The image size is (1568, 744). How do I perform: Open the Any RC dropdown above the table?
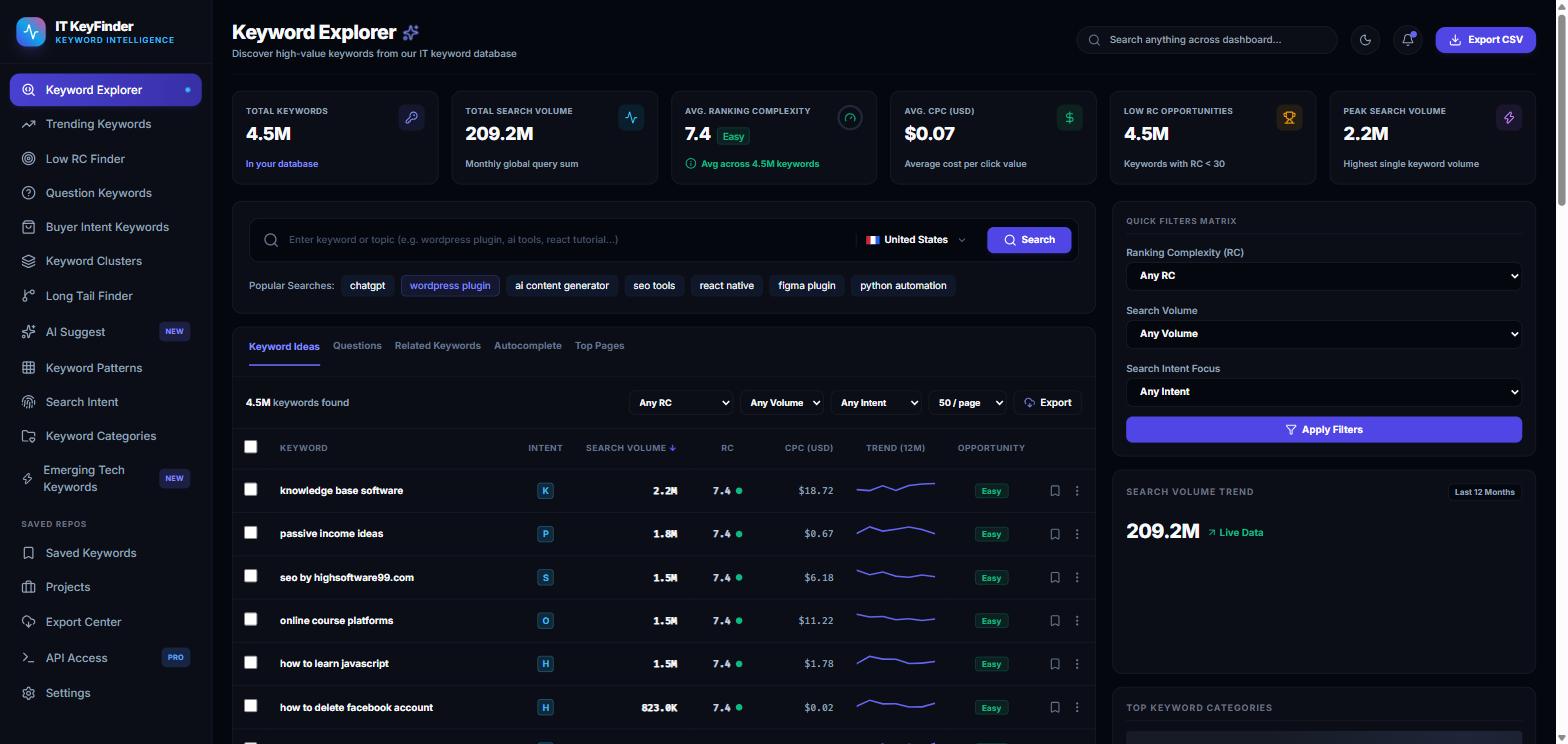pyautogui.click(x=681, y=403)
